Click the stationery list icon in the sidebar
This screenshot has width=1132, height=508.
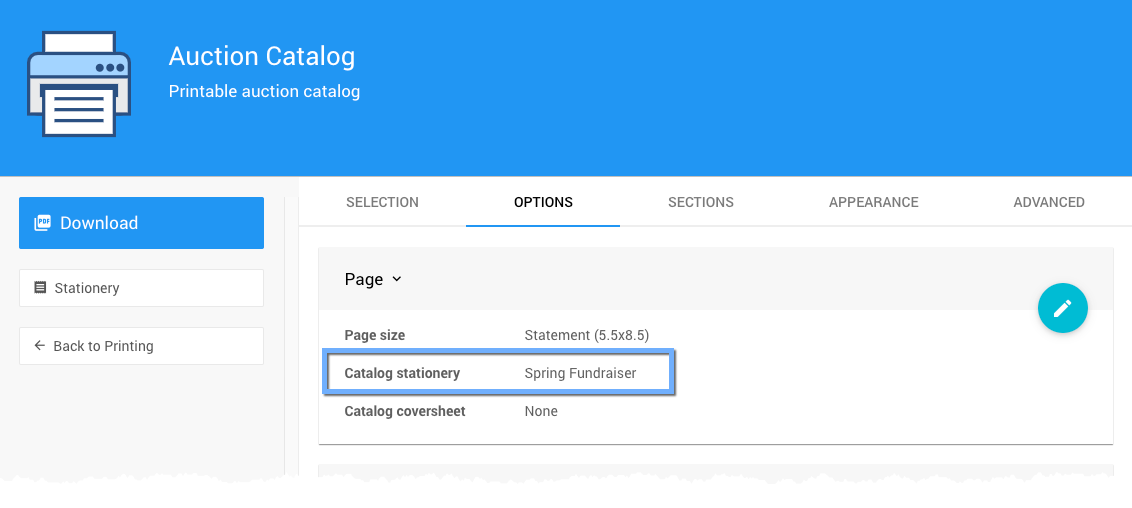tap(40, 288)
